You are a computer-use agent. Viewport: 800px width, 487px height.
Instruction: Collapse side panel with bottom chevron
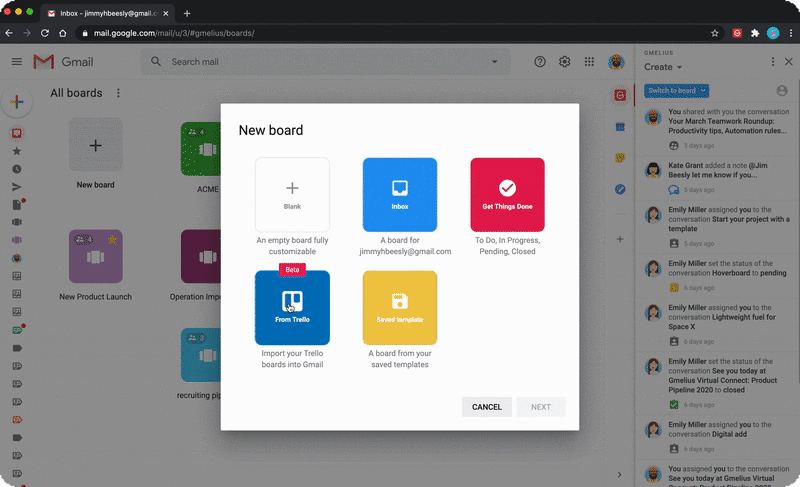pyautogui.click(x=619, y=474)
